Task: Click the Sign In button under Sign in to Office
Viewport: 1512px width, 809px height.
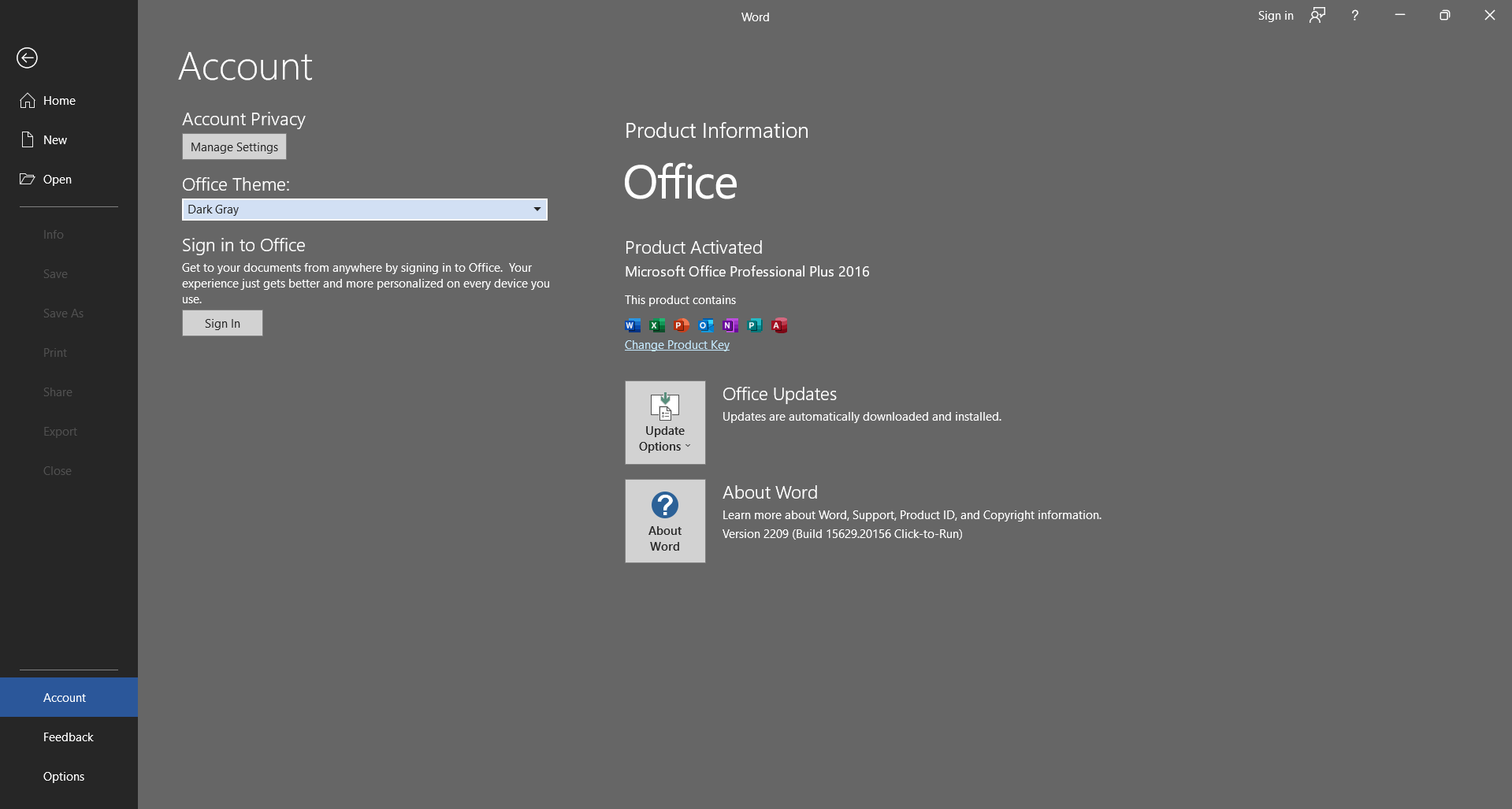Action: pos(222,323)
